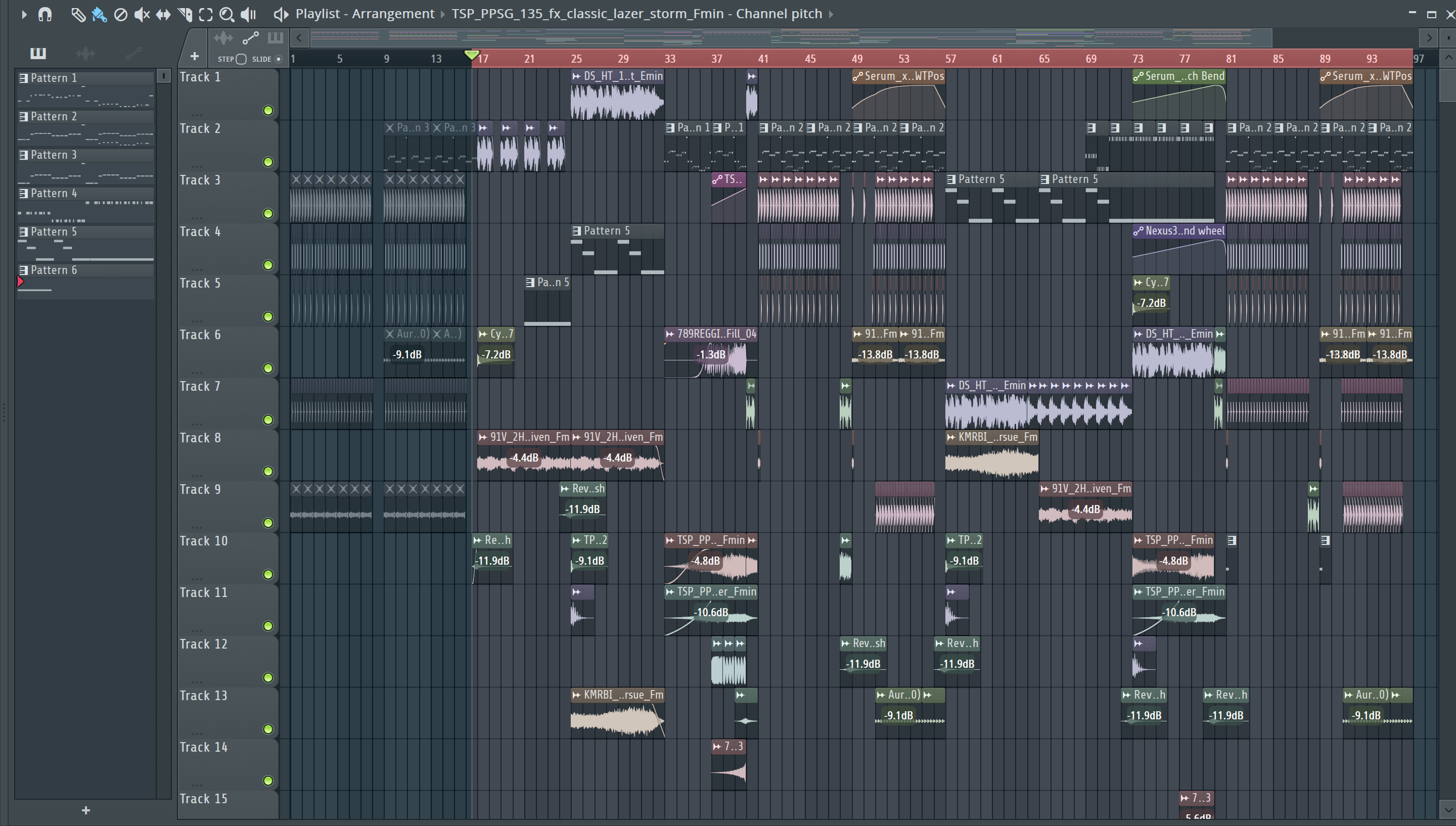
Task: Click the green playhead marker at bar 17
Action: coord(471,55)
